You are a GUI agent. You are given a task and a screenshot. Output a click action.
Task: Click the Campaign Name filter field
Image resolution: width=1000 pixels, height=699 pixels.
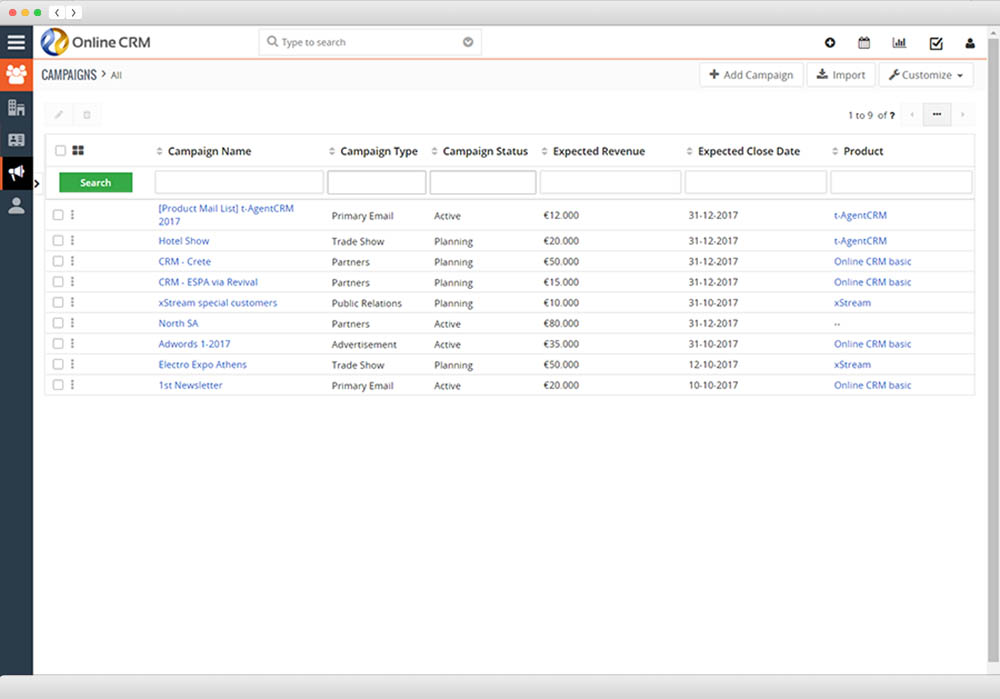click(239, 182)
